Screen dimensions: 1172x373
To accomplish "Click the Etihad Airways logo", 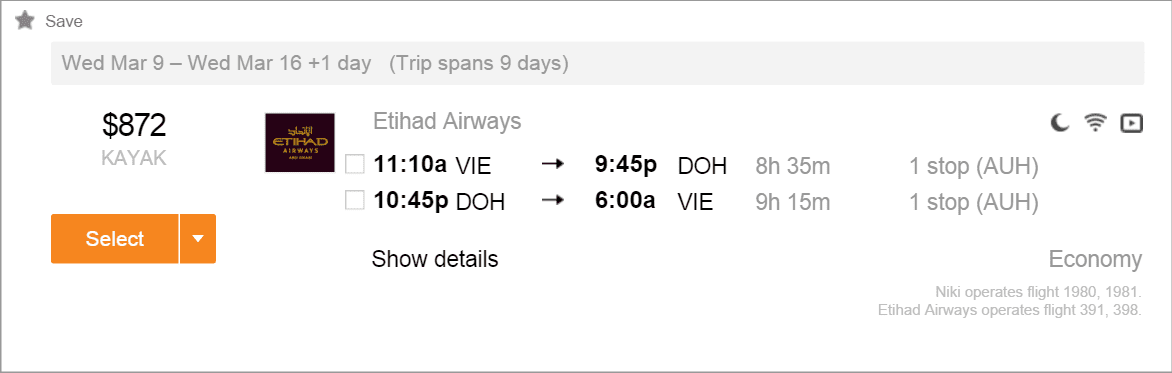I will click(300, 142).
